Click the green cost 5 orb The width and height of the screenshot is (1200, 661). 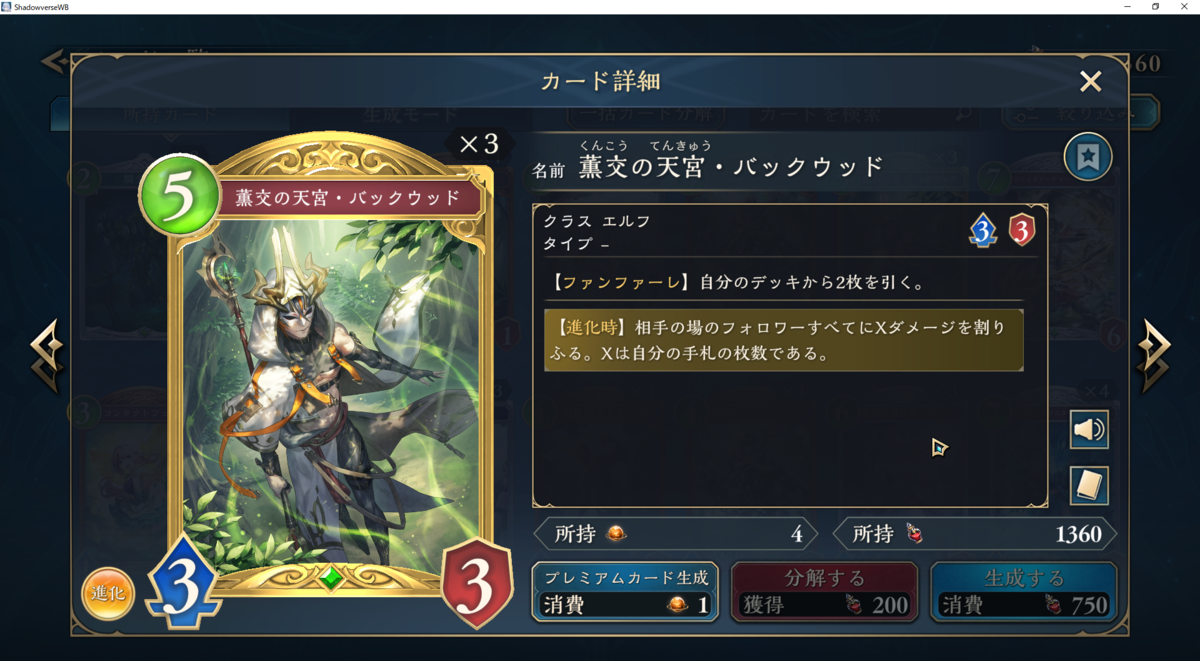tap(179, 197)
